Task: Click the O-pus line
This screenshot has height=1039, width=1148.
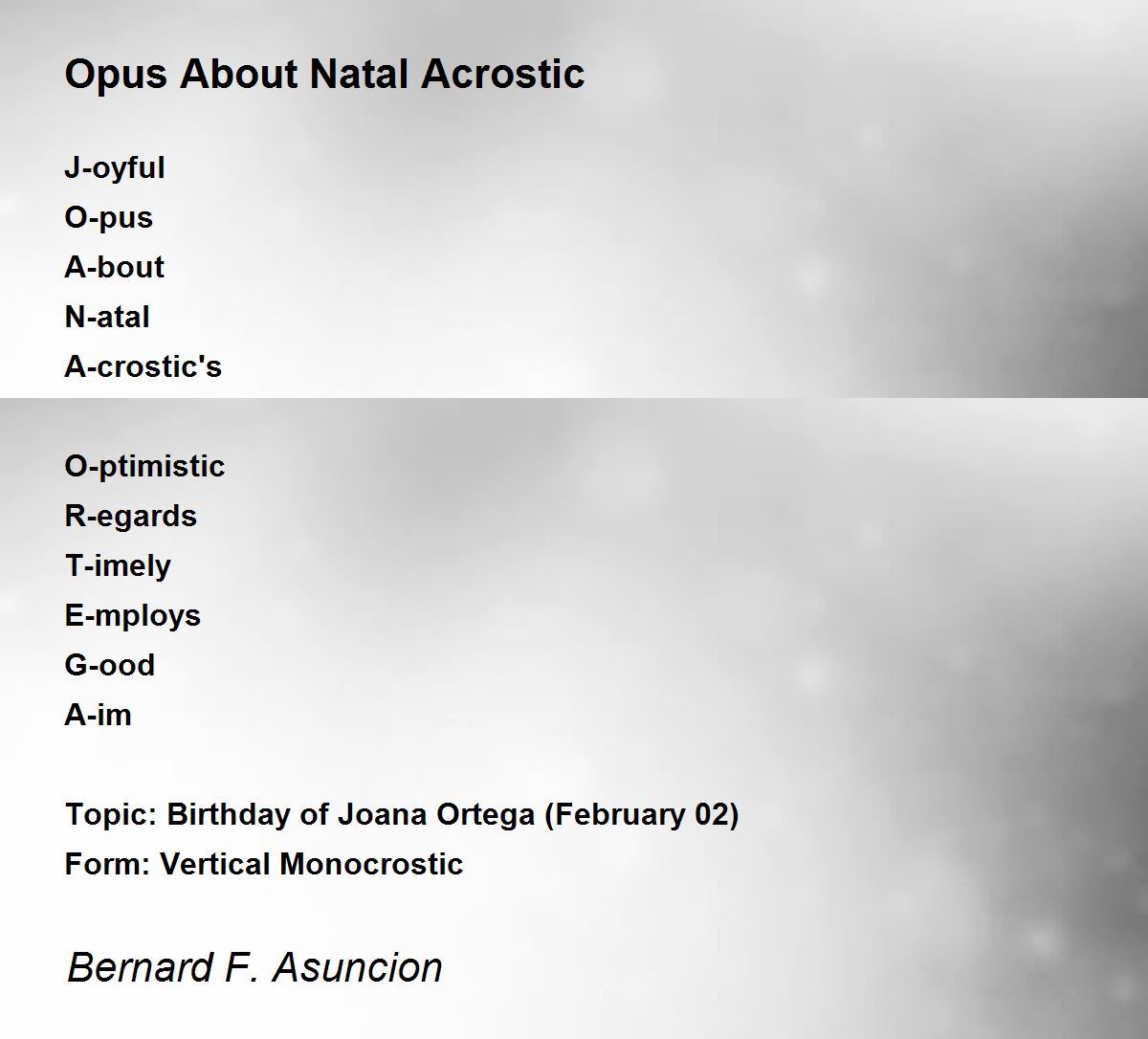Action: tap(108, 218)
